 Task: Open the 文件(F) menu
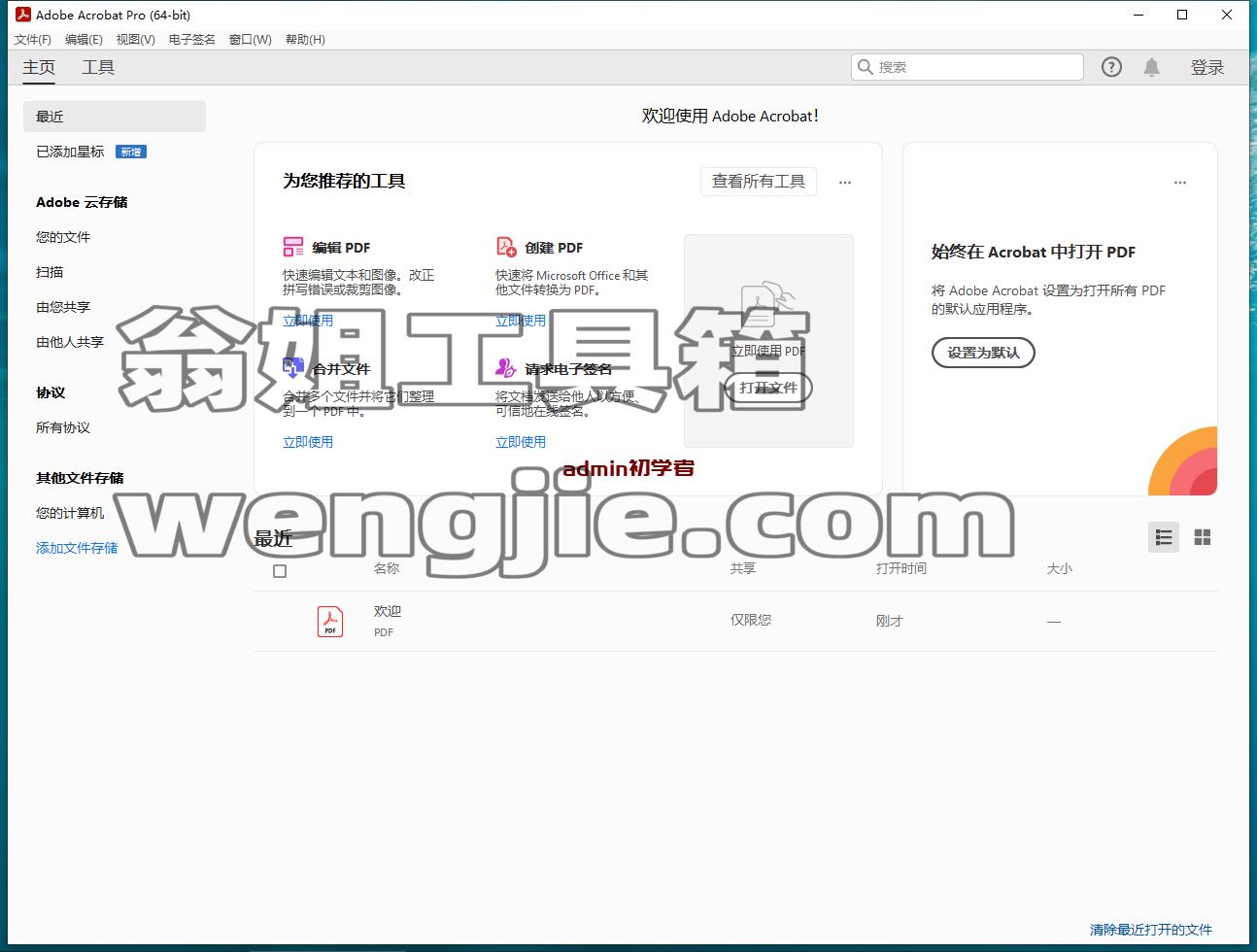33,40
